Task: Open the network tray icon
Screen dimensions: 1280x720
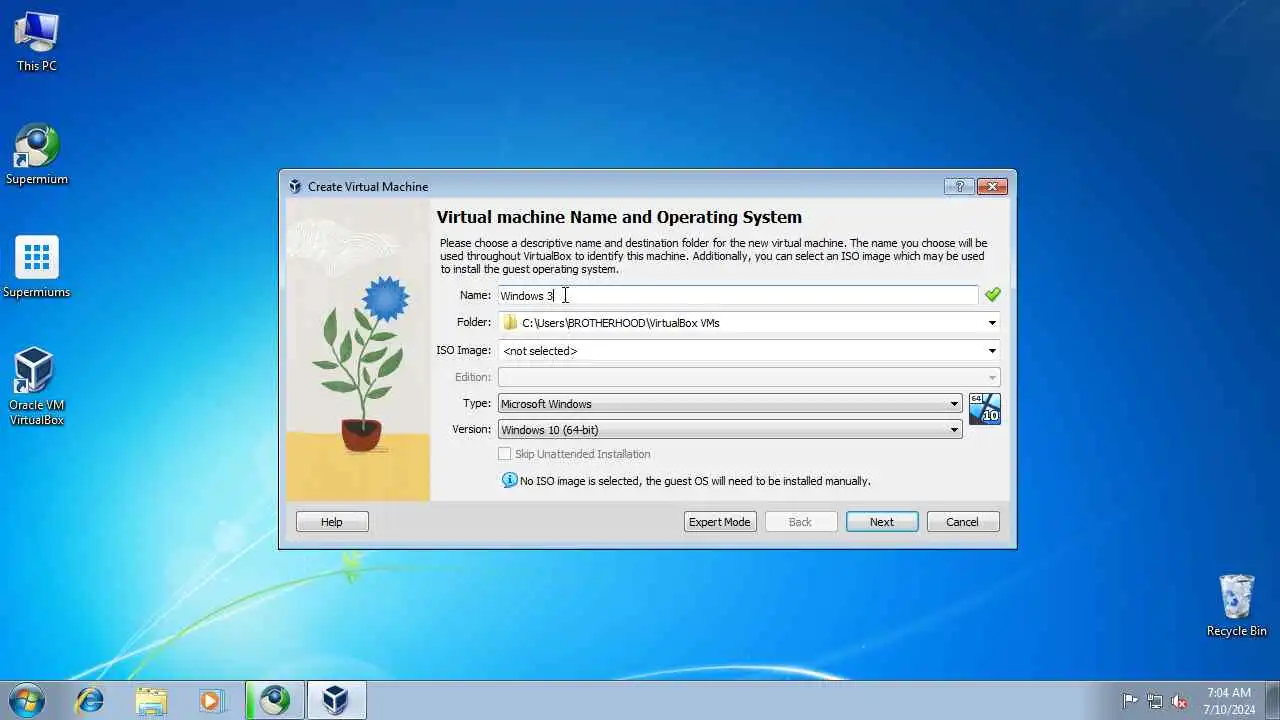Action: point(1155,701)
